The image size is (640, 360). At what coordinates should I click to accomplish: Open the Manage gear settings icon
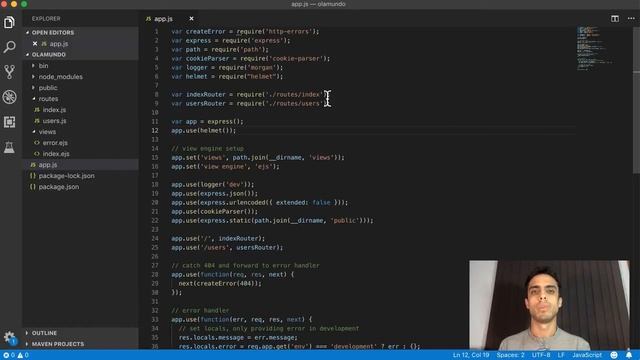click(x=9, y=338)
